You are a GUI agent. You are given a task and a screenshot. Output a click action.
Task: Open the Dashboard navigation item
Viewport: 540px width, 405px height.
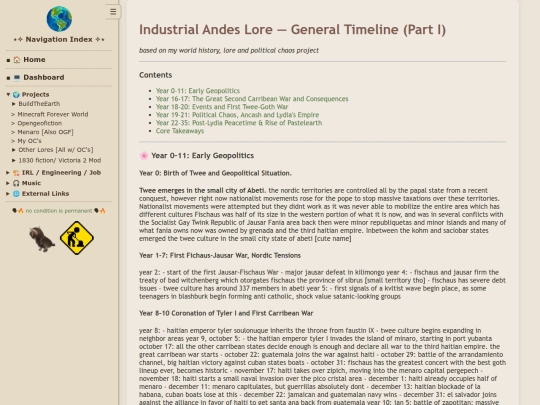[x=44, y=77]
